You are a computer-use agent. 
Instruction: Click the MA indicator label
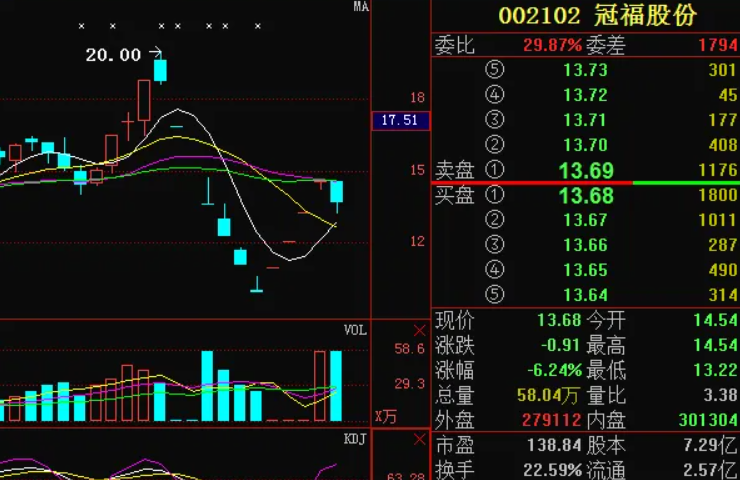[361, 7]
